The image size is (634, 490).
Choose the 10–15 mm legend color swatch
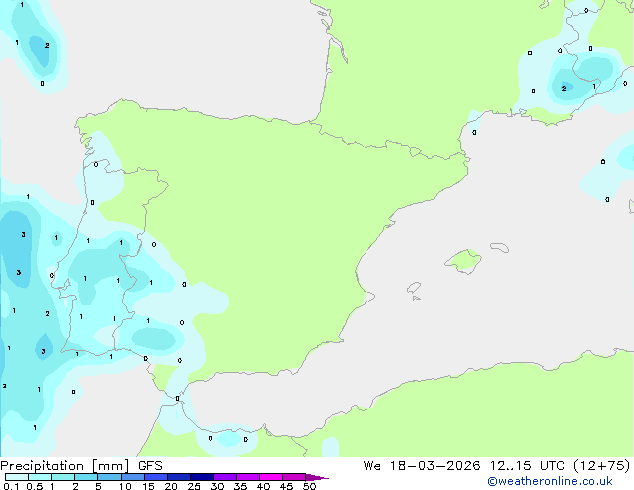[132, 477]
